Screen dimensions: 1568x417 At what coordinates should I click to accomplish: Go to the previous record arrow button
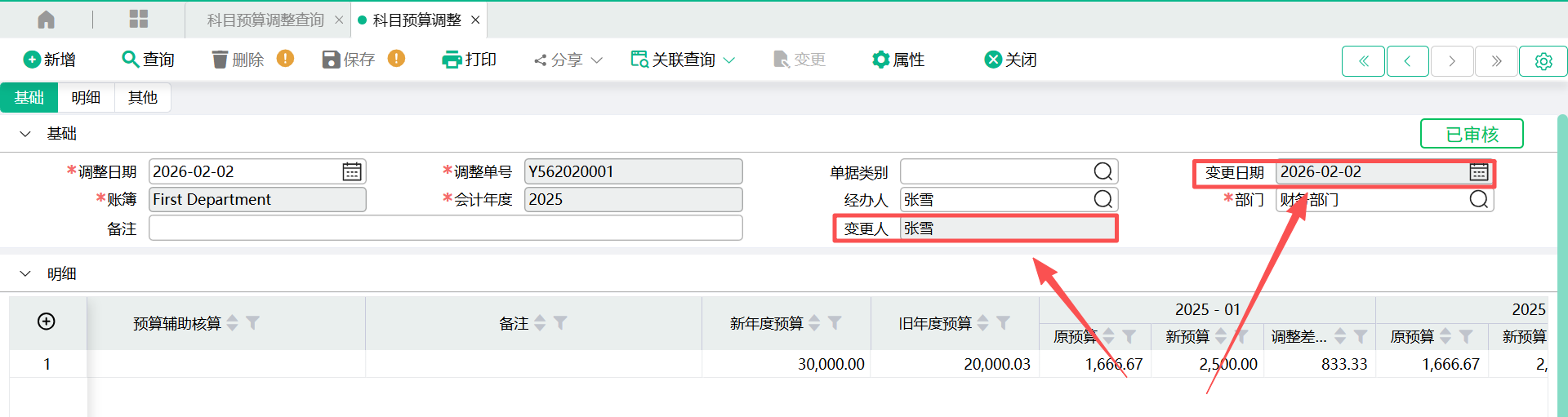click(1407, 61)
